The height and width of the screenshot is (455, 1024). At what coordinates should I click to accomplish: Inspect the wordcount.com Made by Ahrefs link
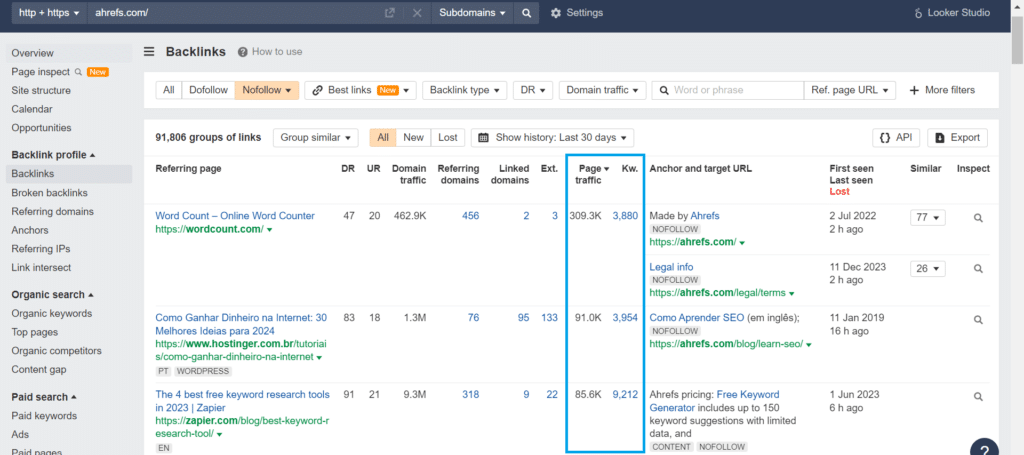(x=978, y=218)
